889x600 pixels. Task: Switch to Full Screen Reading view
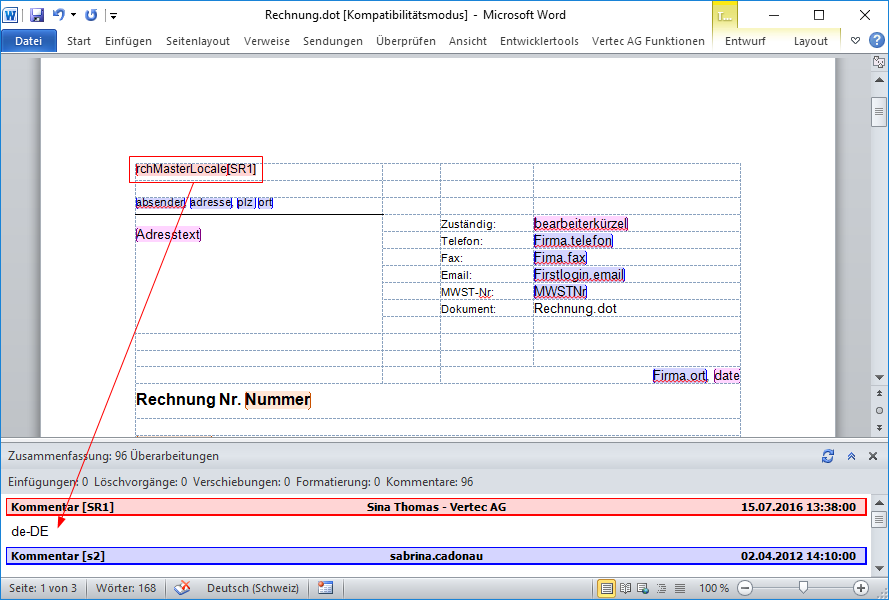coord(626,588)
